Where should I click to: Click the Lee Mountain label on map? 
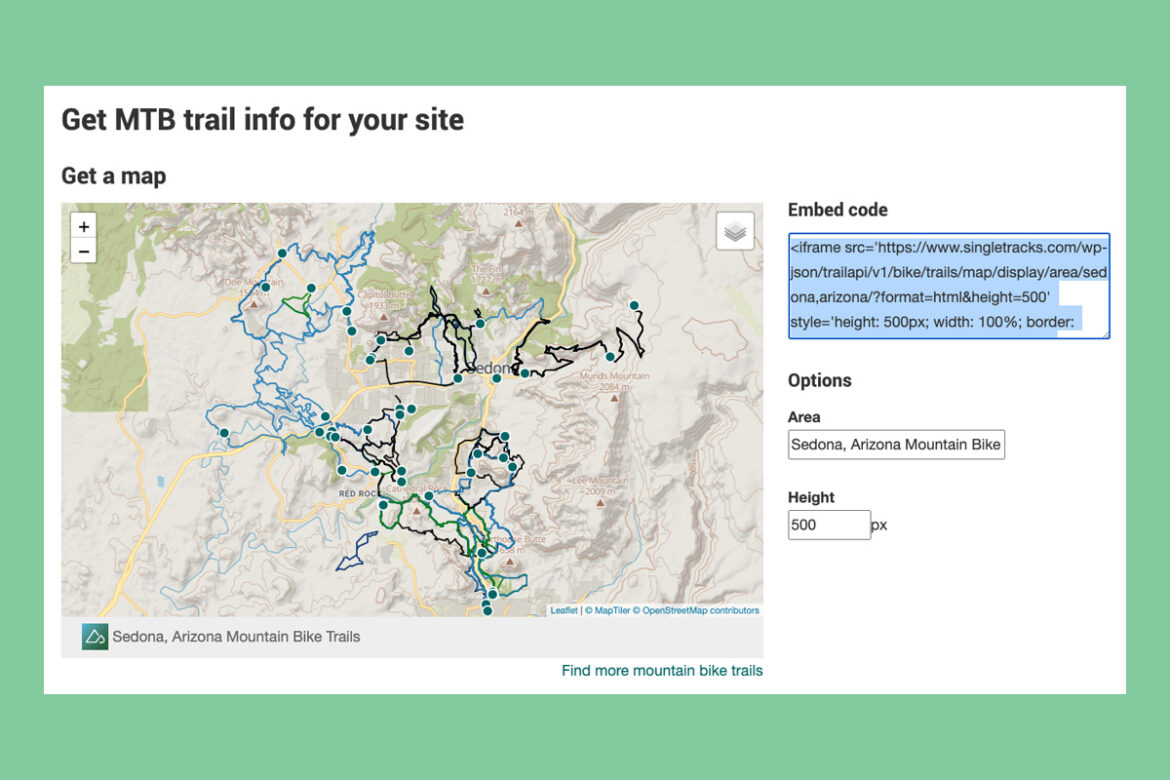599,486
